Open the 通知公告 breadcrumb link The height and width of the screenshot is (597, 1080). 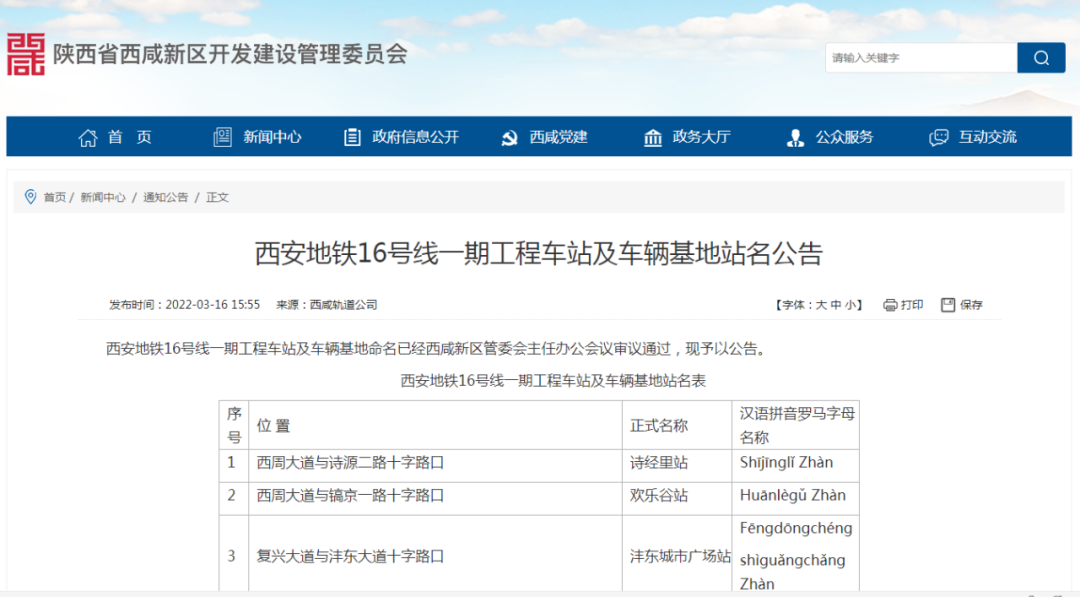(x=168, y=197)
